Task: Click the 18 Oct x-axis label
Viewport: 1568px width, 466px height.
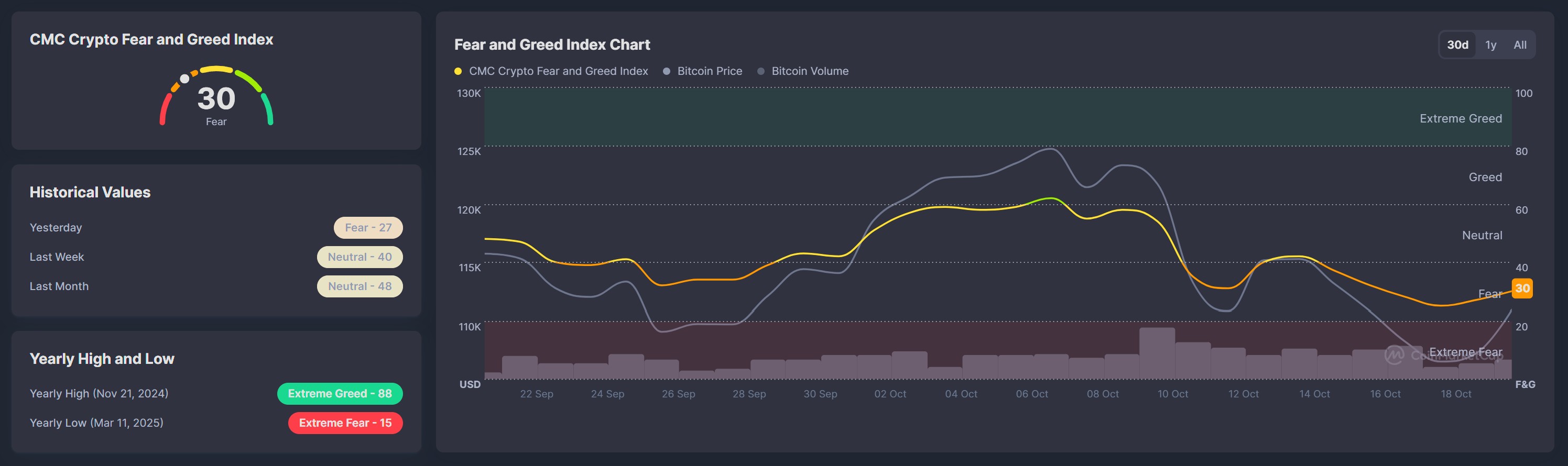Action: (1455, 394)
